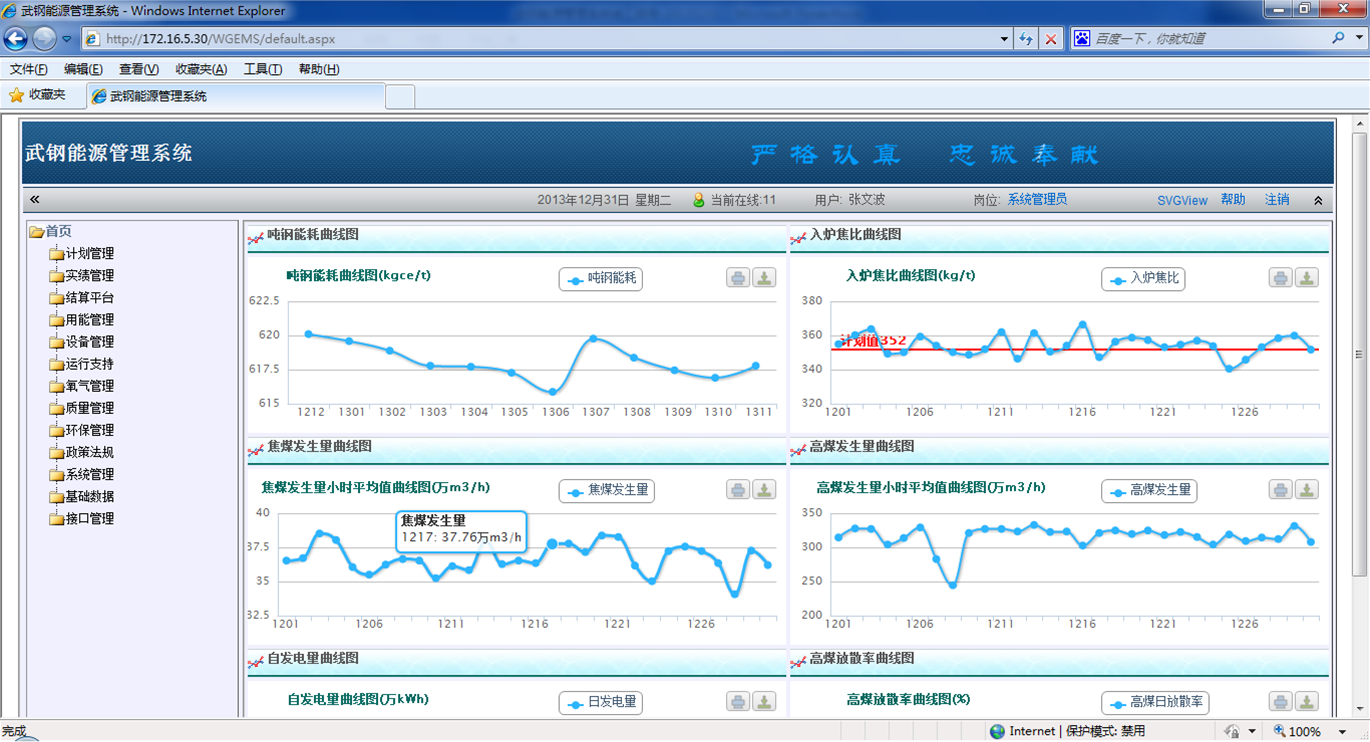
Task: Select the 武钢能源管理系统 browser tab
Action: 235,96
